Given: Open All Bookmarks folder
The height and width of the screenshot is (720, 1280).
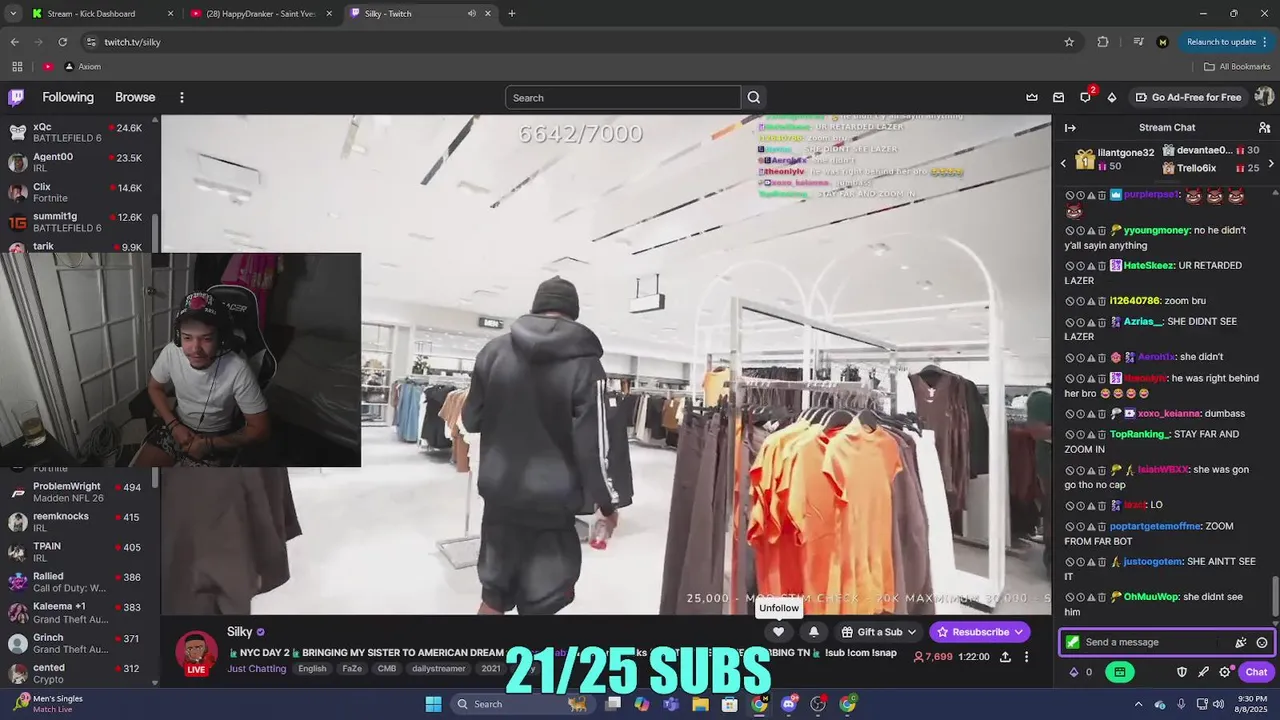Looking at the screenshot, I should (1237, 67).
